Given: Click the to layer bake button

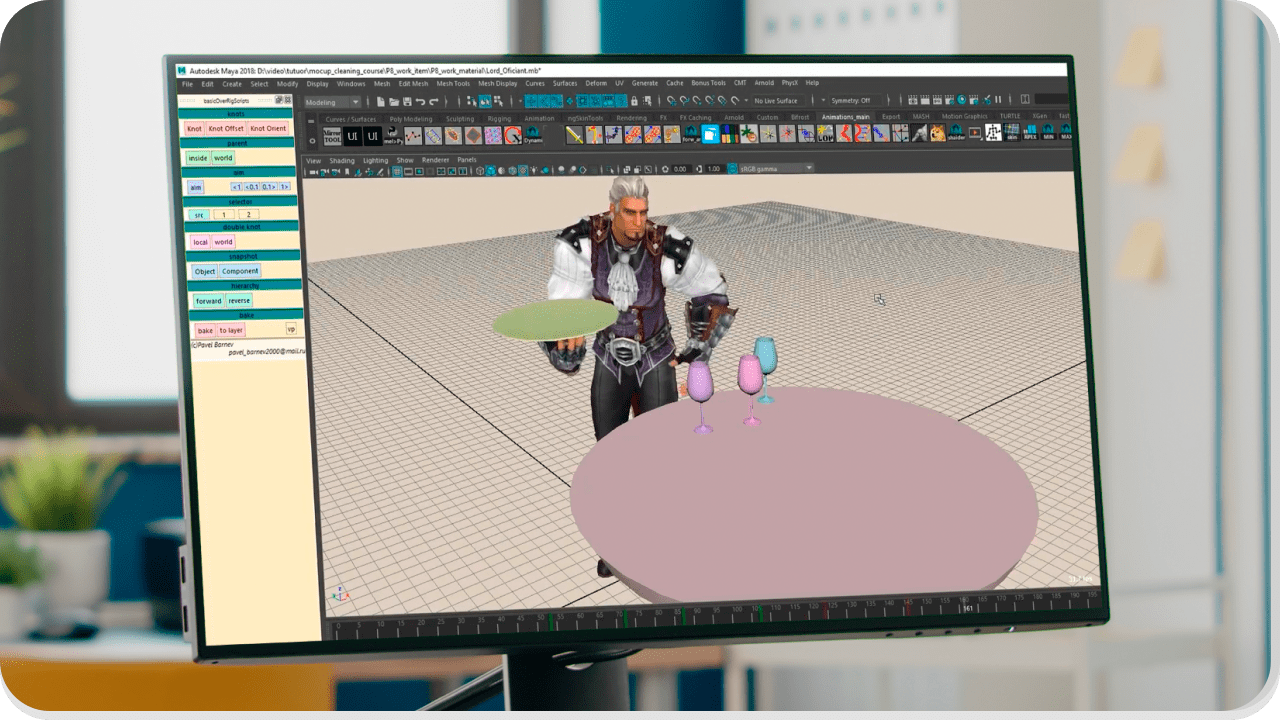Looking at the screenshot, I should [x=231, y=330].
